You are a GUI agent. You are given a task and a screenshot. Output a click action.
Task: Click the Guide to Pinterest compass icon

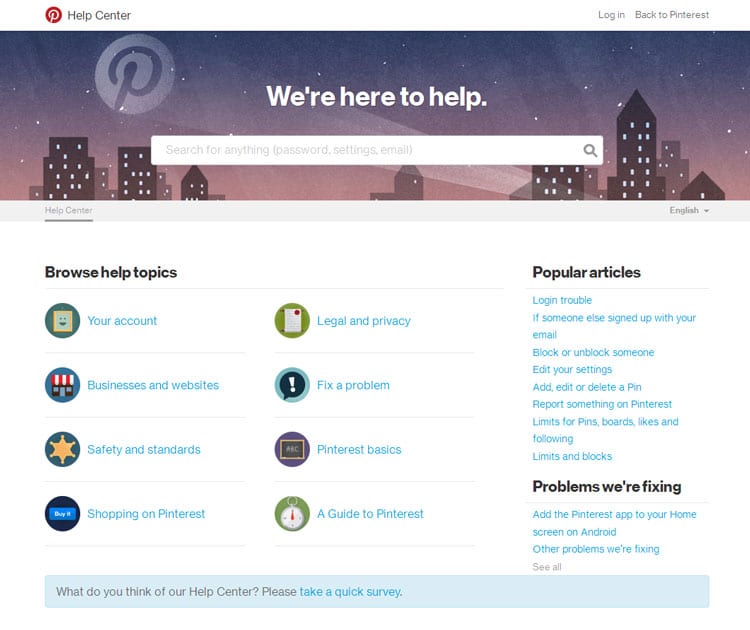point(292,514)
